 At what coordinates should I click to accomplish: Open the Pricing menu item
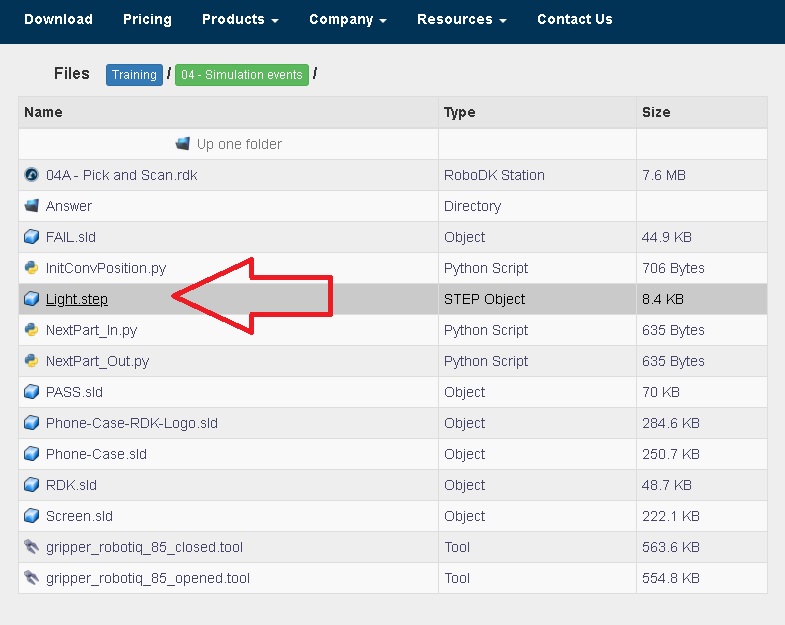tap(147, 19)
